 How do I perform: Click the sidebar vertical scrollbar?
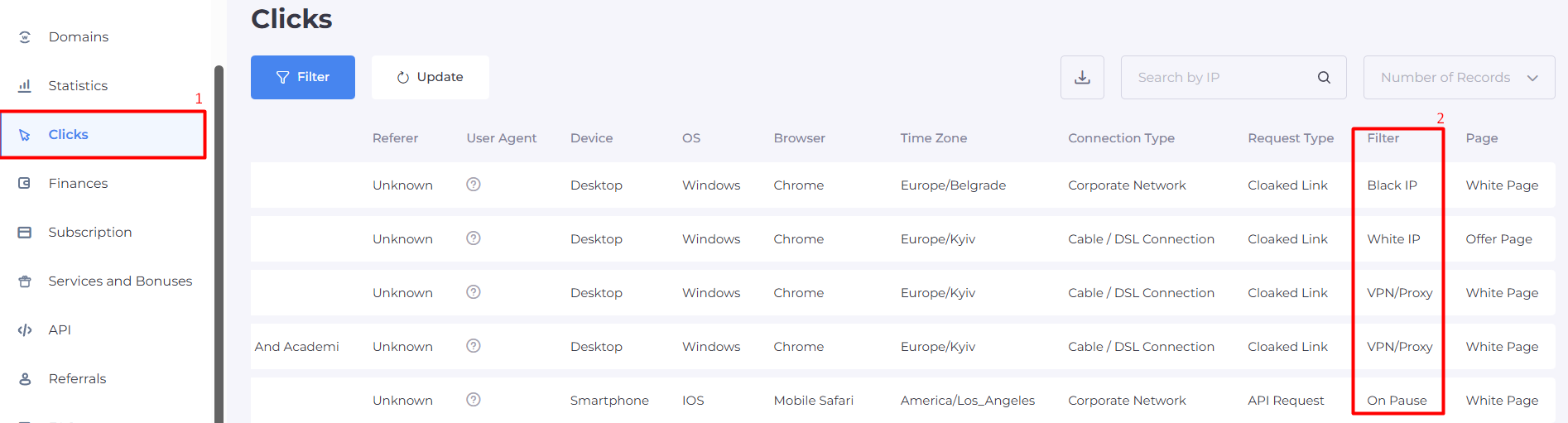coord(219,248)
